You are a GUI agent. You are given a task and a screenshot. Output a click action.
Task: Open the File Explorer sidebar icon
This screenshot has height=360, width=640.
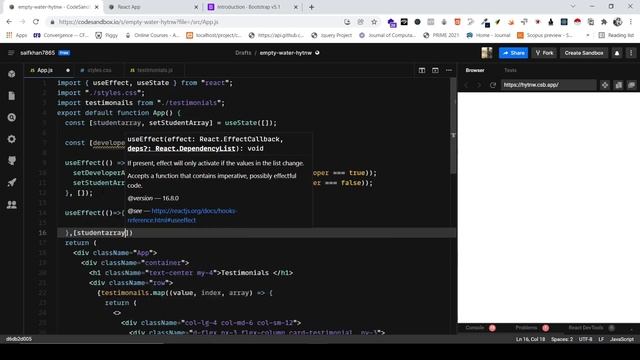coord(12,96)
